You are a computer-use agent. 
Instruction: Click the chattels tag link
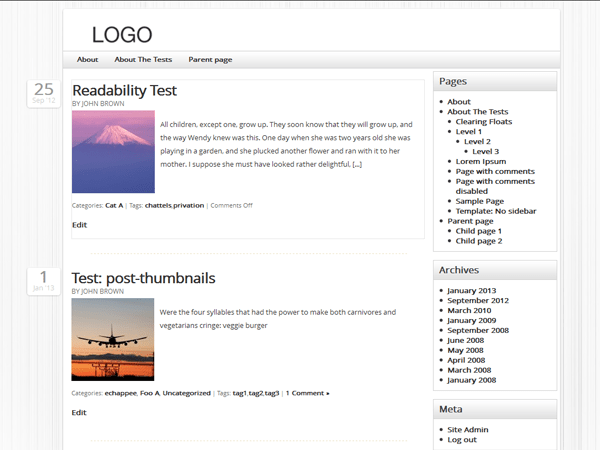tap(158, 205)
